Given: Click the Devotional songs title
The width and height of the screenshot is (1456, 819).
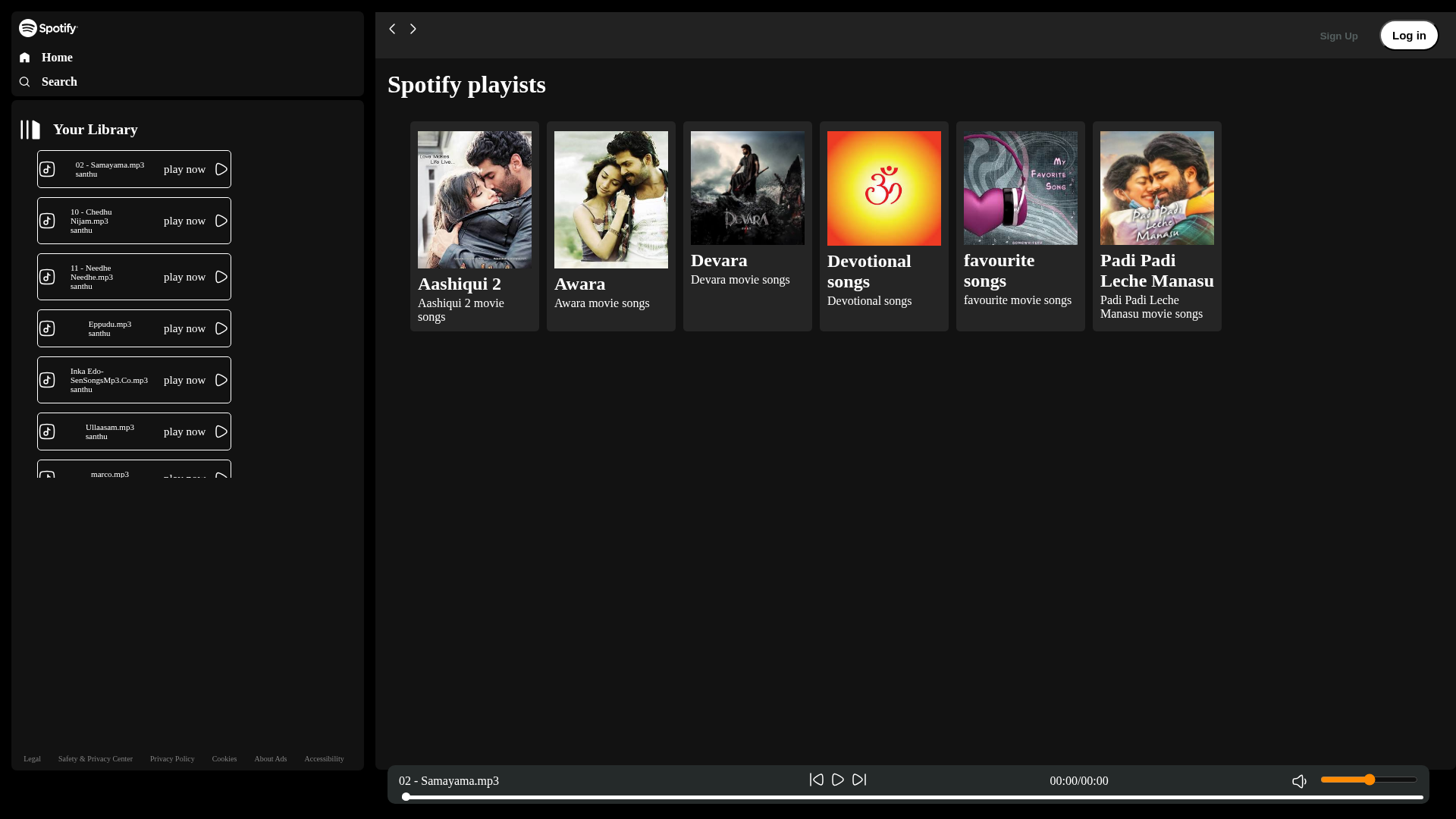Looking at the screenshot, I should click(869, 271).
